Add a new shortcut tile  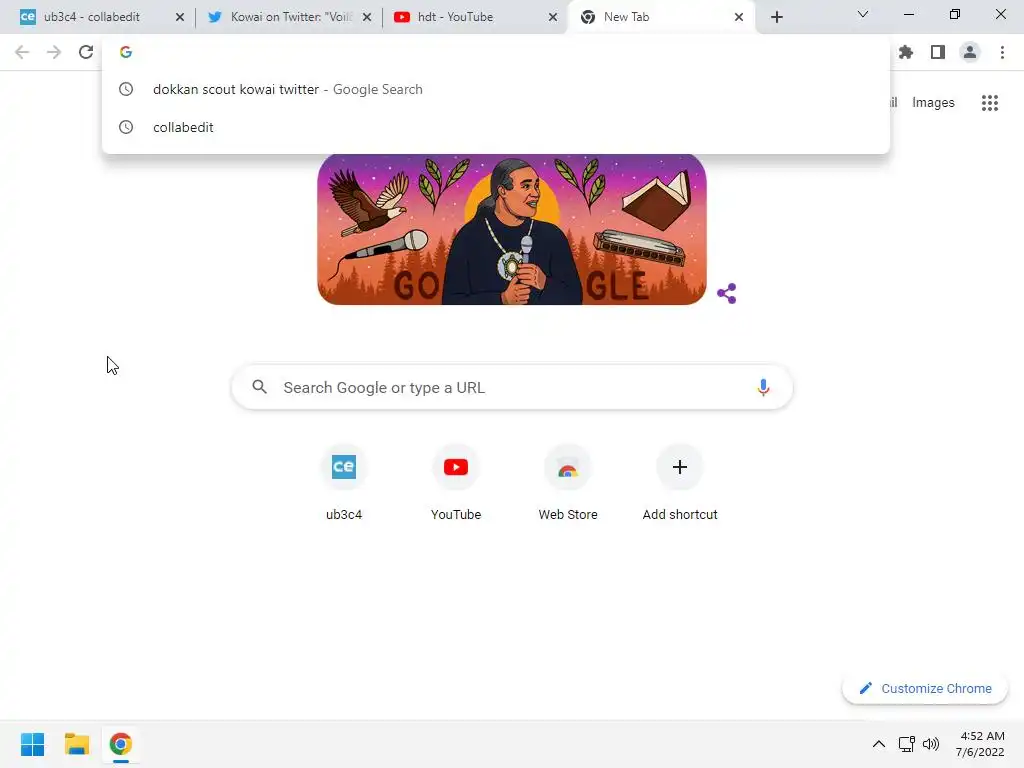[x=680, y=483]
